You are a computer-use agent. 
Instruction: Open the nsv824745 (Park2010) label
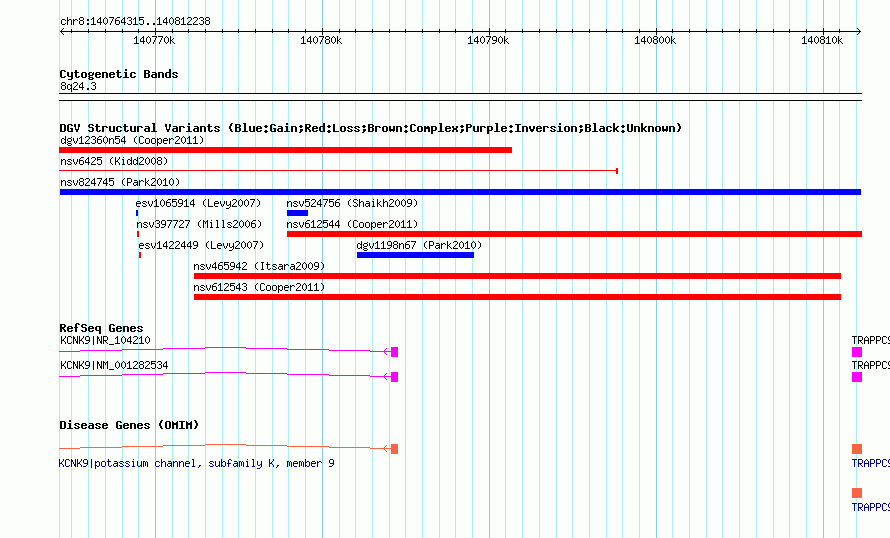coord(120,182)
